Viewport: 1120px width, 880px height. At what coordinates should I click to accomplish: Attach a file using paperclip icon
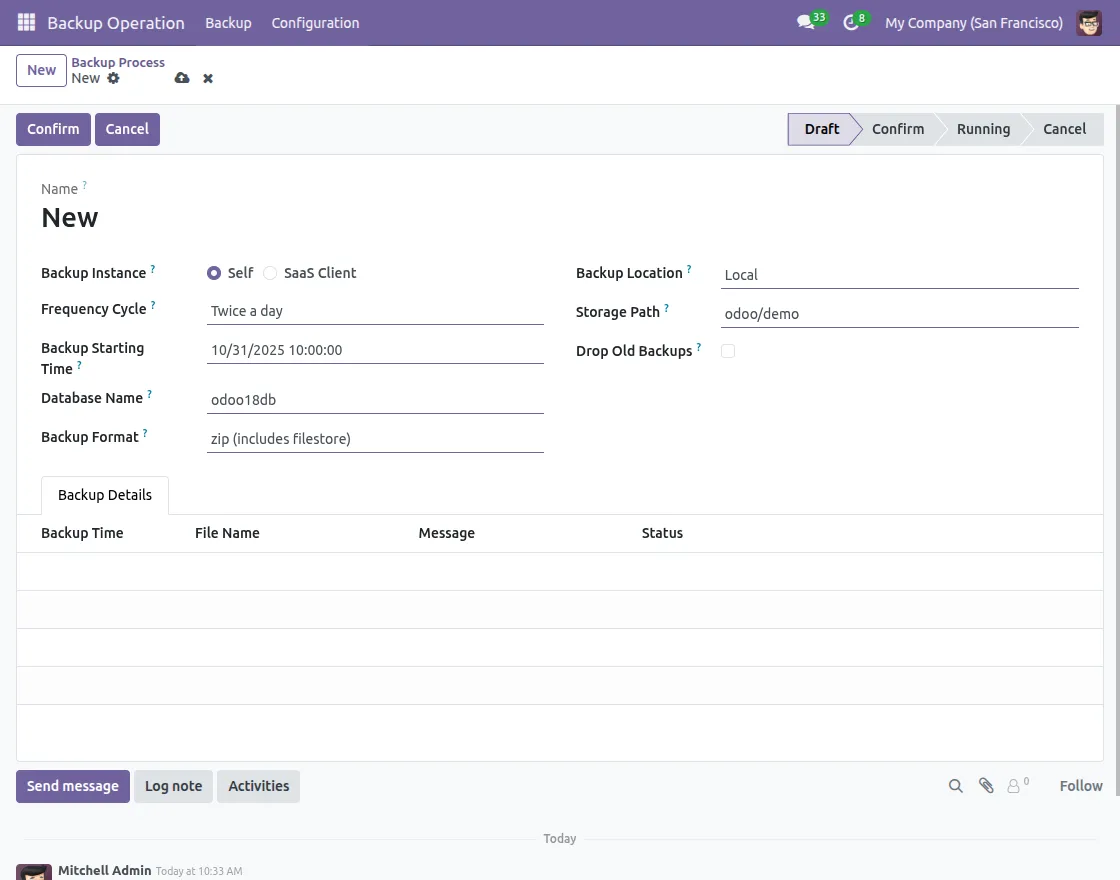(986, 786)
